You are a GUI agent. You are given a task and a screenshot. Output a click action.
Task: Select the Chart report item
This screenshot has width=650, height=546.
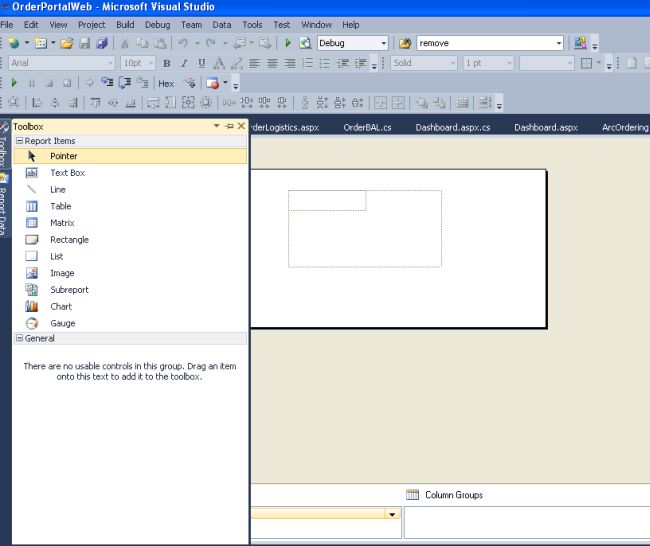click(130, 306)
